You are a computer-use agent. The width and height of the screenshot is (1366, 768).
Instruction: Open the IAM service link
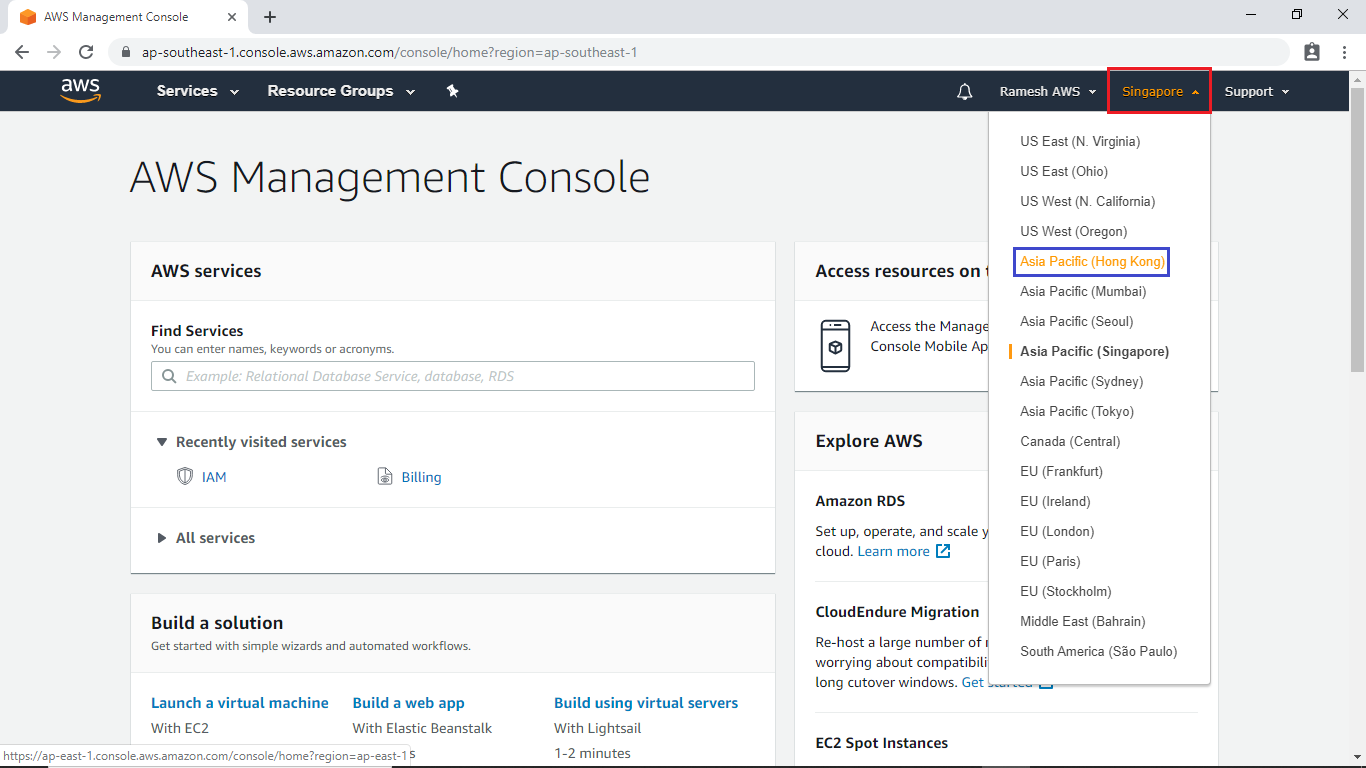click(x=214, y=477)
